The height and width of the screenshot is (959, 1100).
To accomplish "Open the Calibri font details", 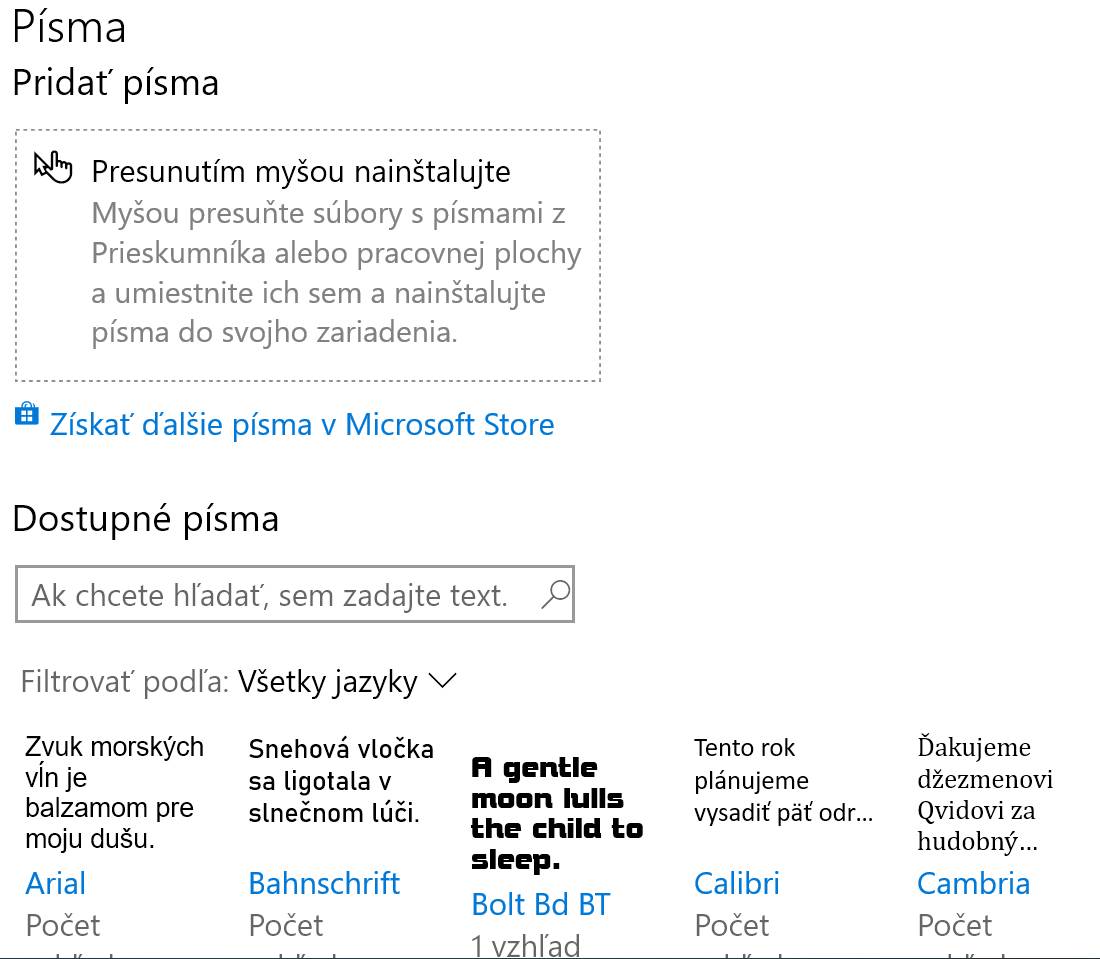I will tap(737, 883).
